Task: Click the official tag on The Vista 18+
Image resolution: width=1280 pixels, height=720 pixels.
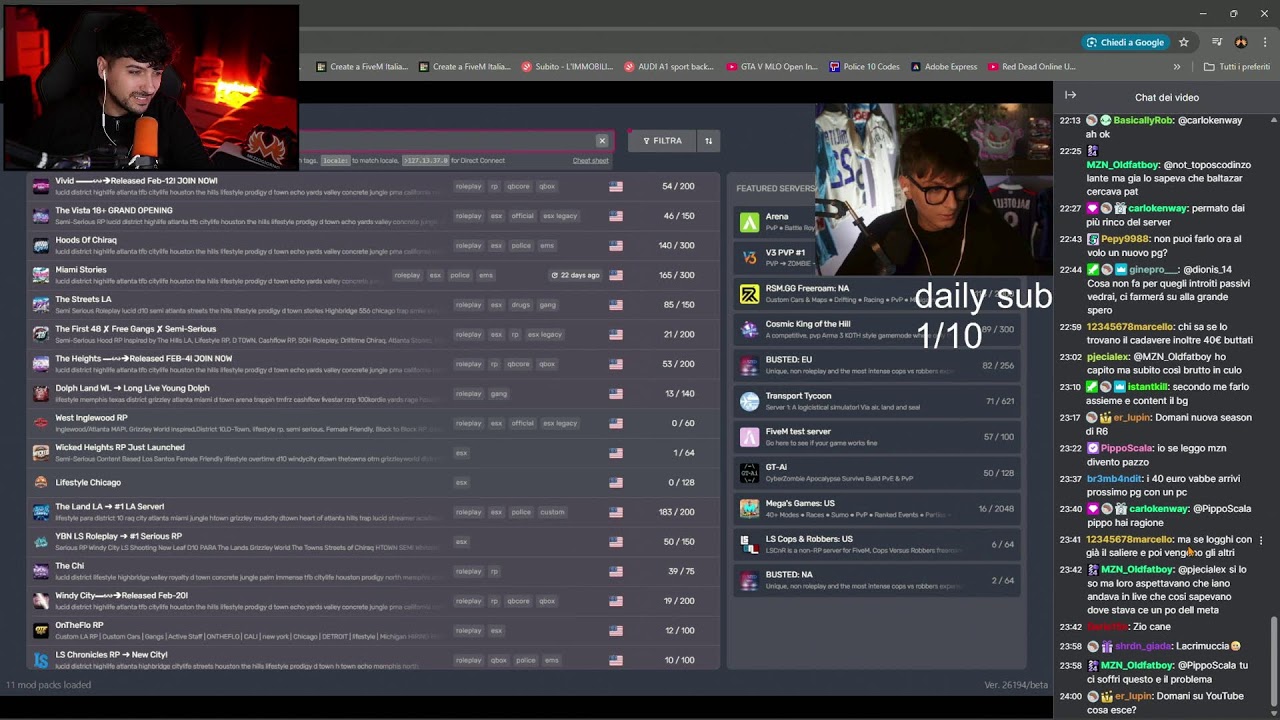Action: [522, 216]
